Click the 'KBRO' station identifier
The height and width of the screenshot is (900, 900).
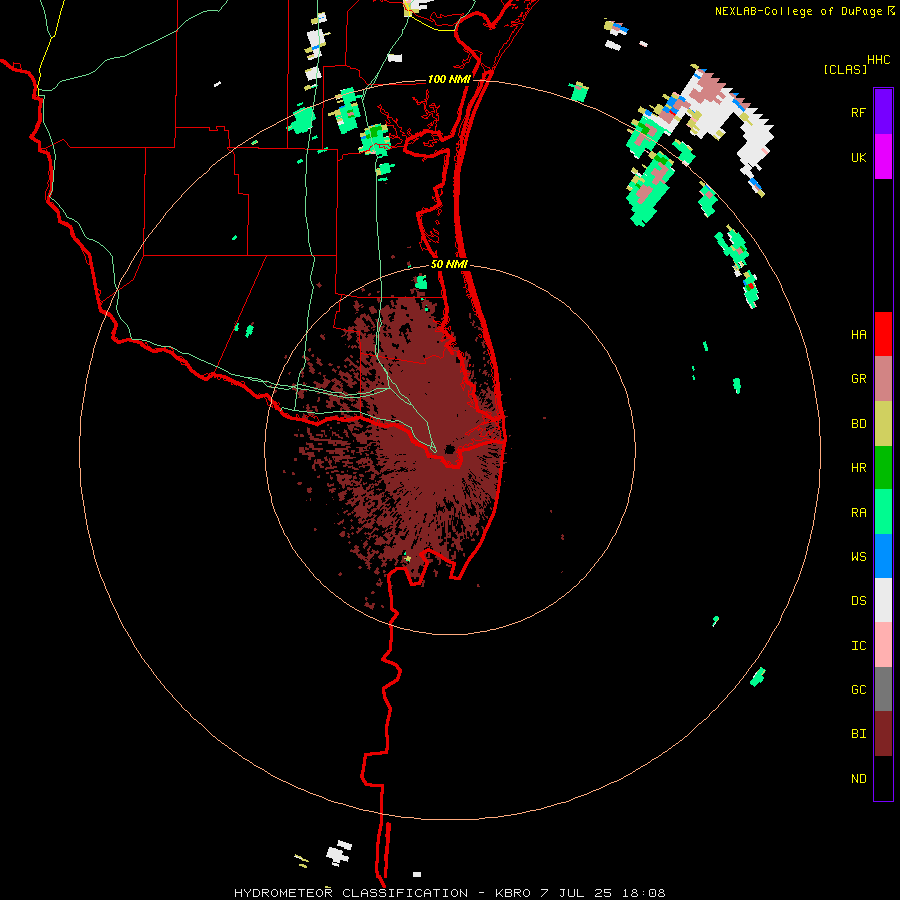[513, 893]
